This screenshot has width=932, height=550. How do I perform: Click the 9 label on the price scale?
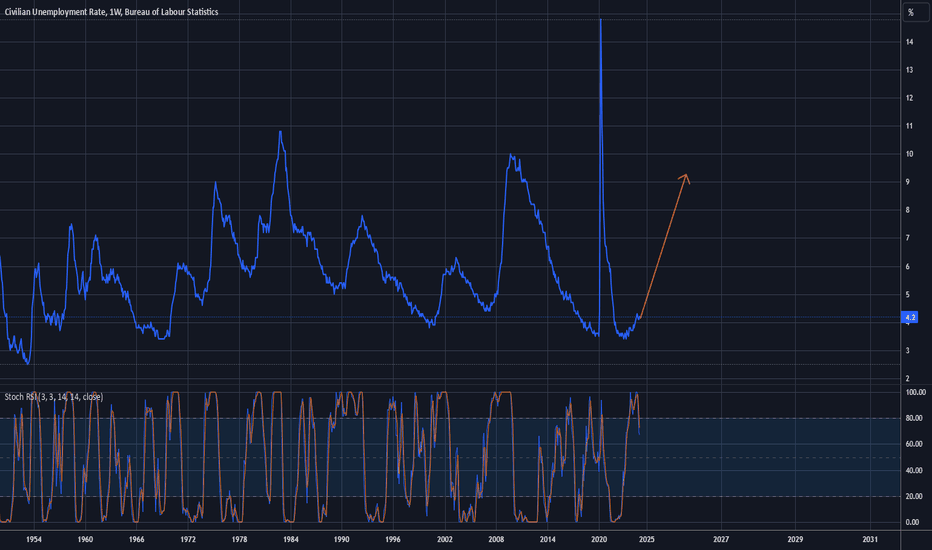tap(908, 182)
